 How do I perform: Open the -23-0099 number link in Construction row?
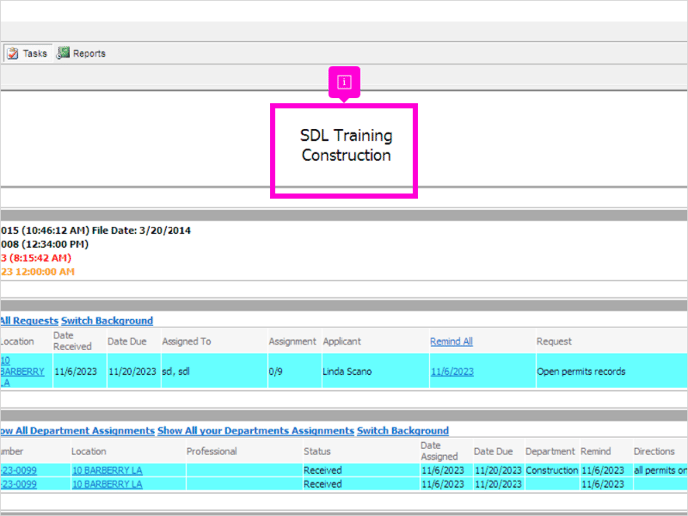pos(19,470)
